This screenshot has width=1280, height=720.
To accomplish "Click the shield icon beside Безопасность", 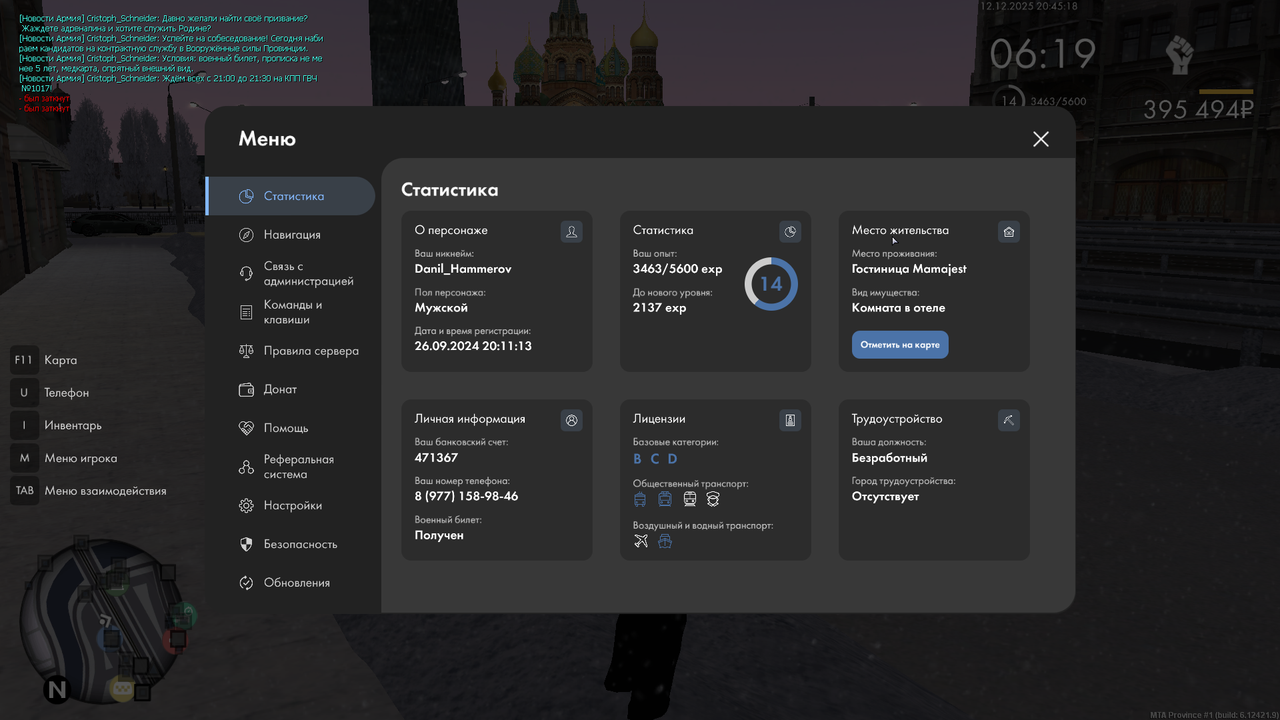I will pos(246,544).
